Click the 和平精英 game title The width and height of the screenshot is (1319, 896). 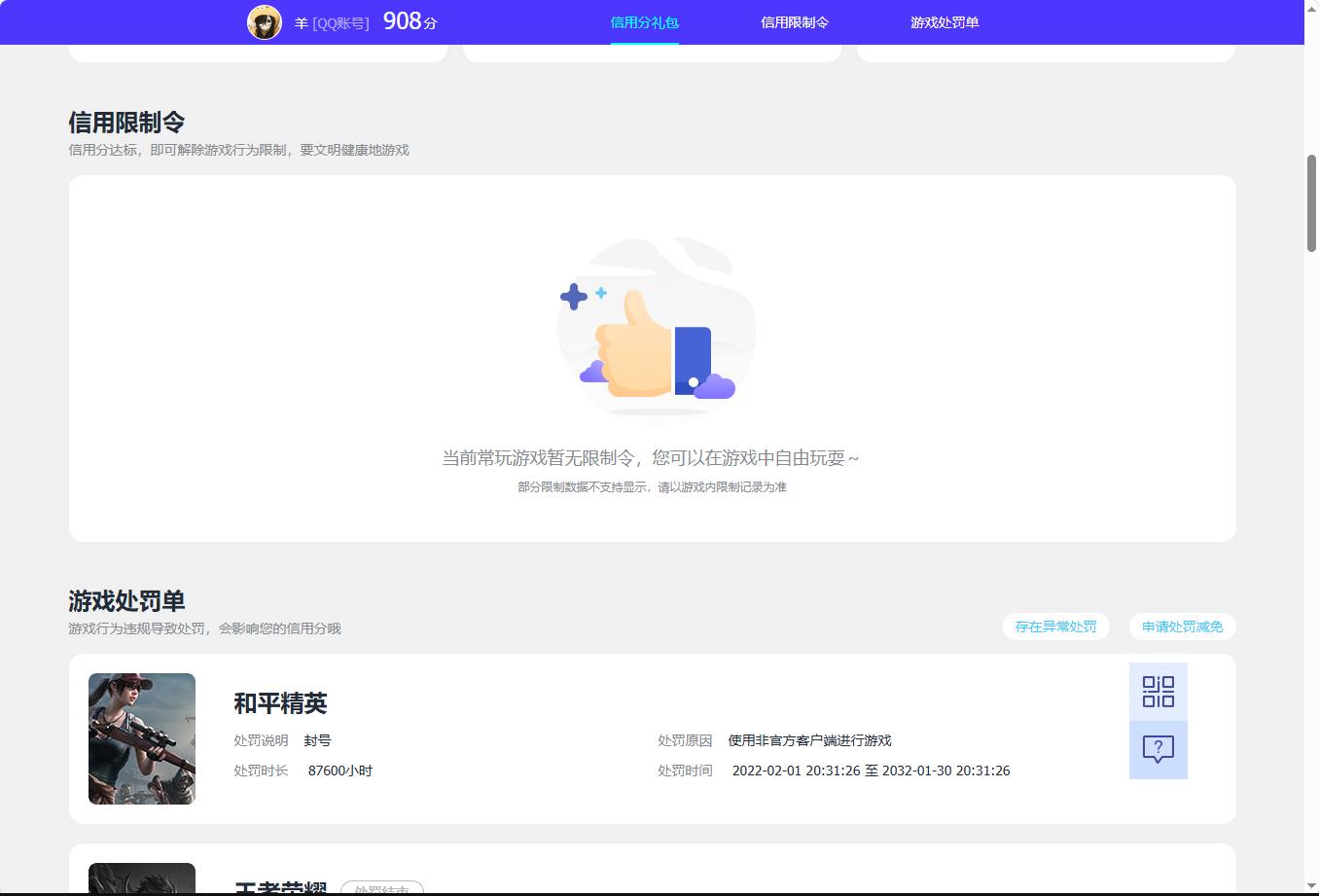click(280, 703)
